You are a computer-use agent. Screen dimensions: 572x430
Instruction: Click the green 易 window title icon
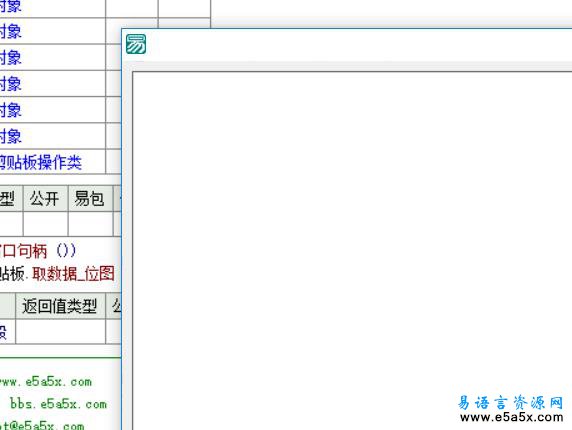[136, 44]
